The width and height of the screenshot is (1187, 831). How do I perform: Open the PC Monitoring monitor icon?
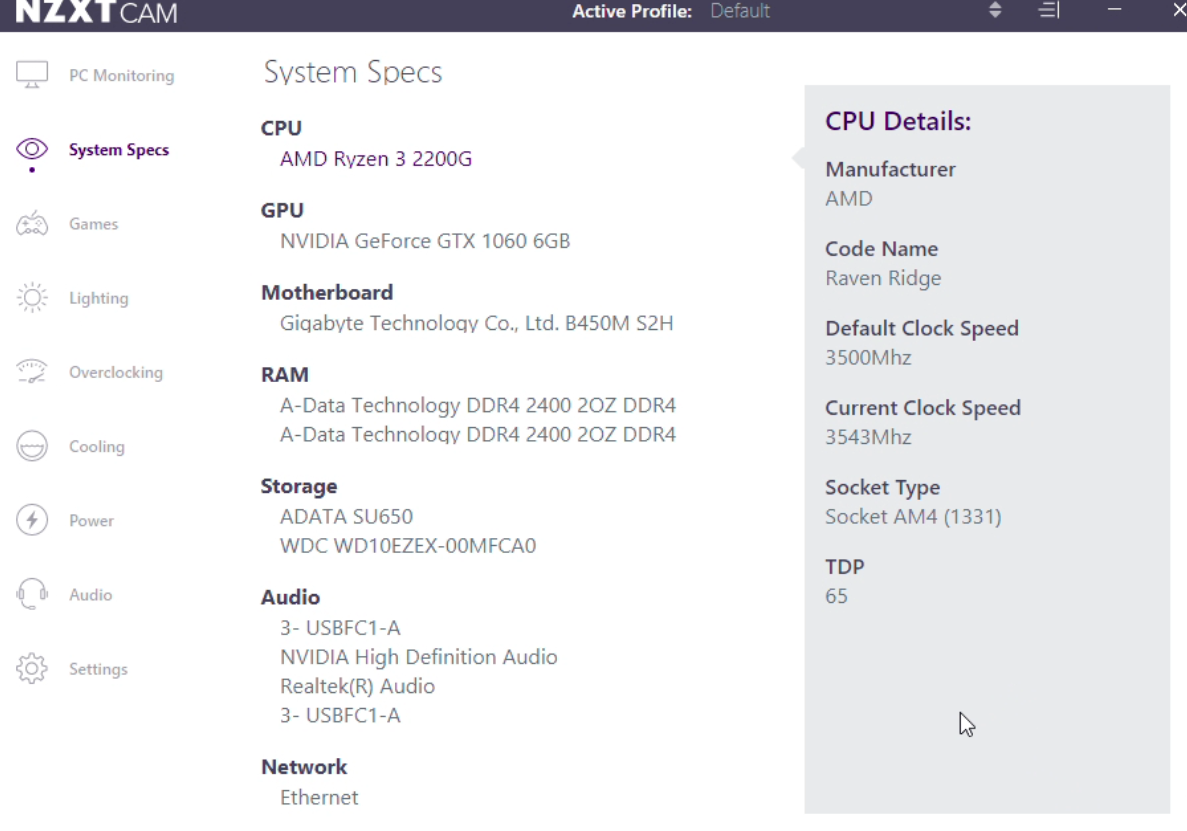pyautogui.click(x=32, y=76)
